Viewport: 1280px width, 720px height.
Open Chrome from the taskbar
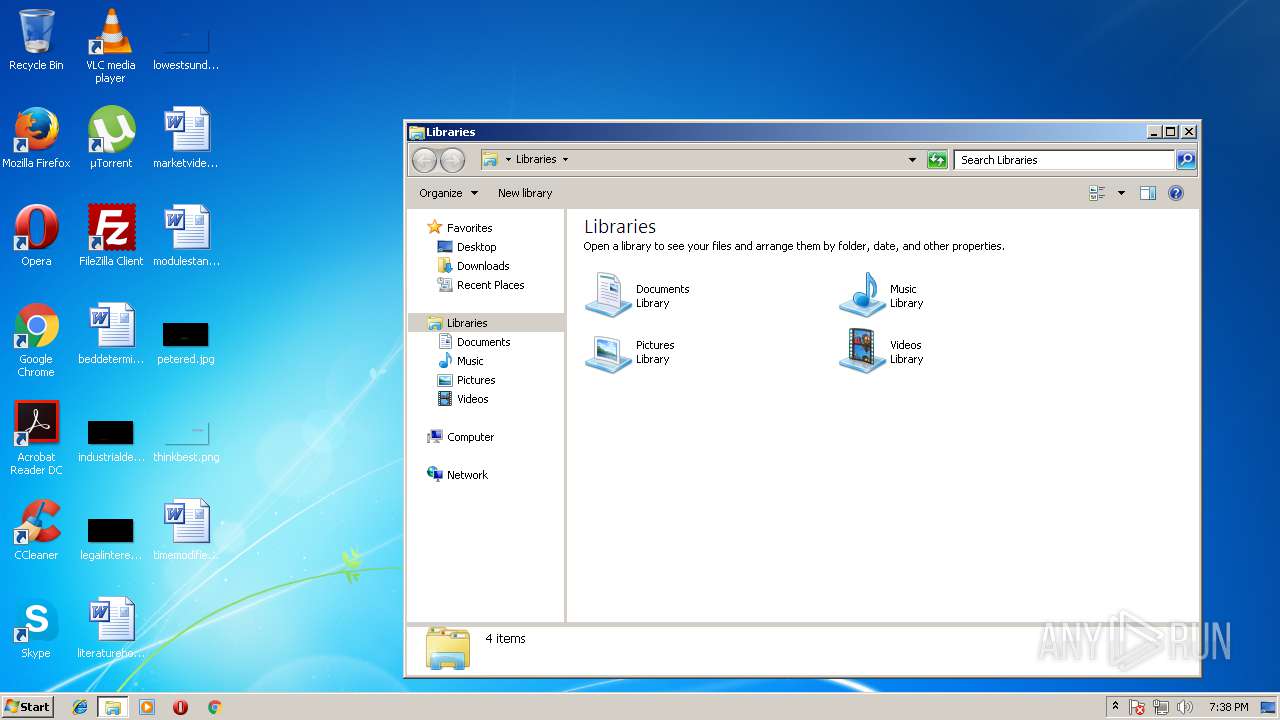click(x=214, y=707)
